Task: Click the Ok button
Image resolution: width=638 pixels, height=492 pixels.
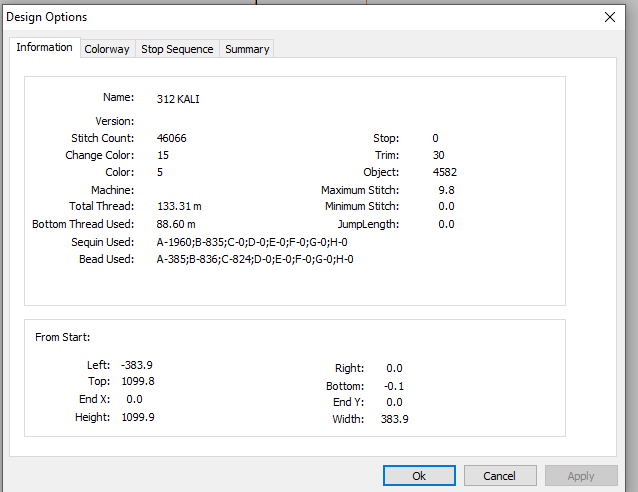Action: coord(419,476)
